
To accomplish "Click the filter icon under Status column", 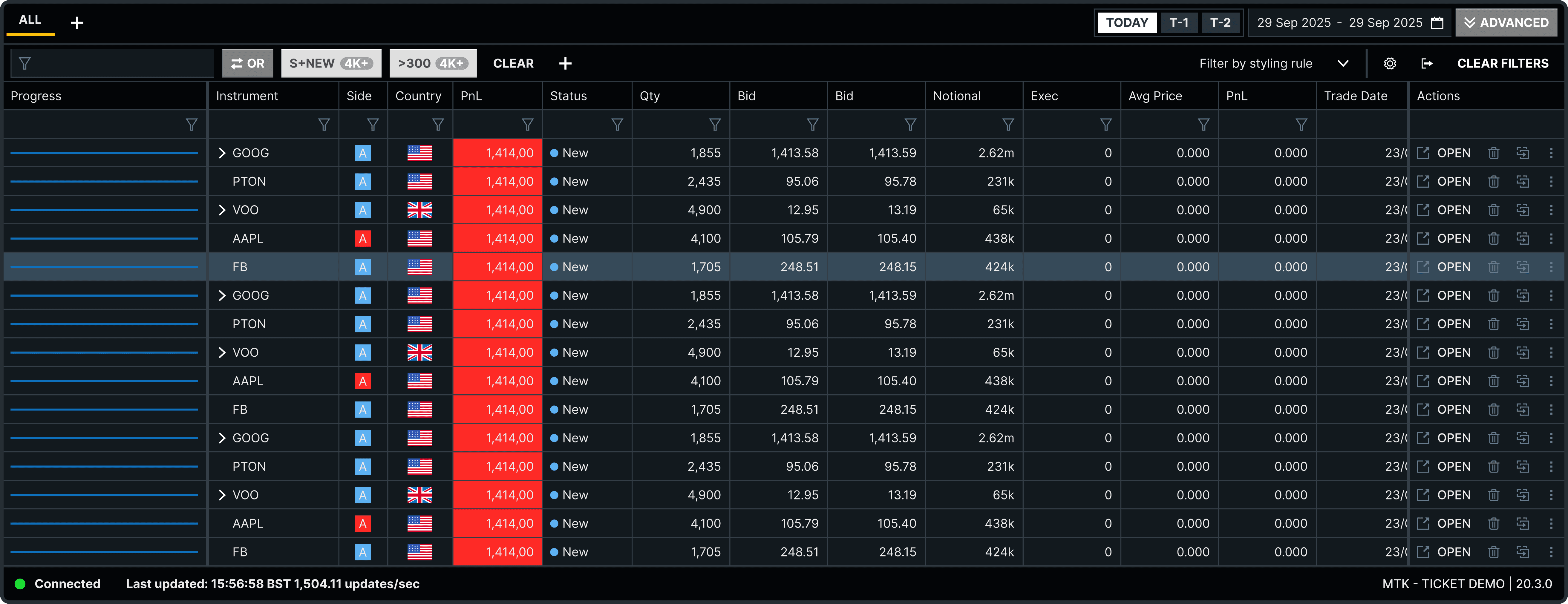I will click(617, 125).
